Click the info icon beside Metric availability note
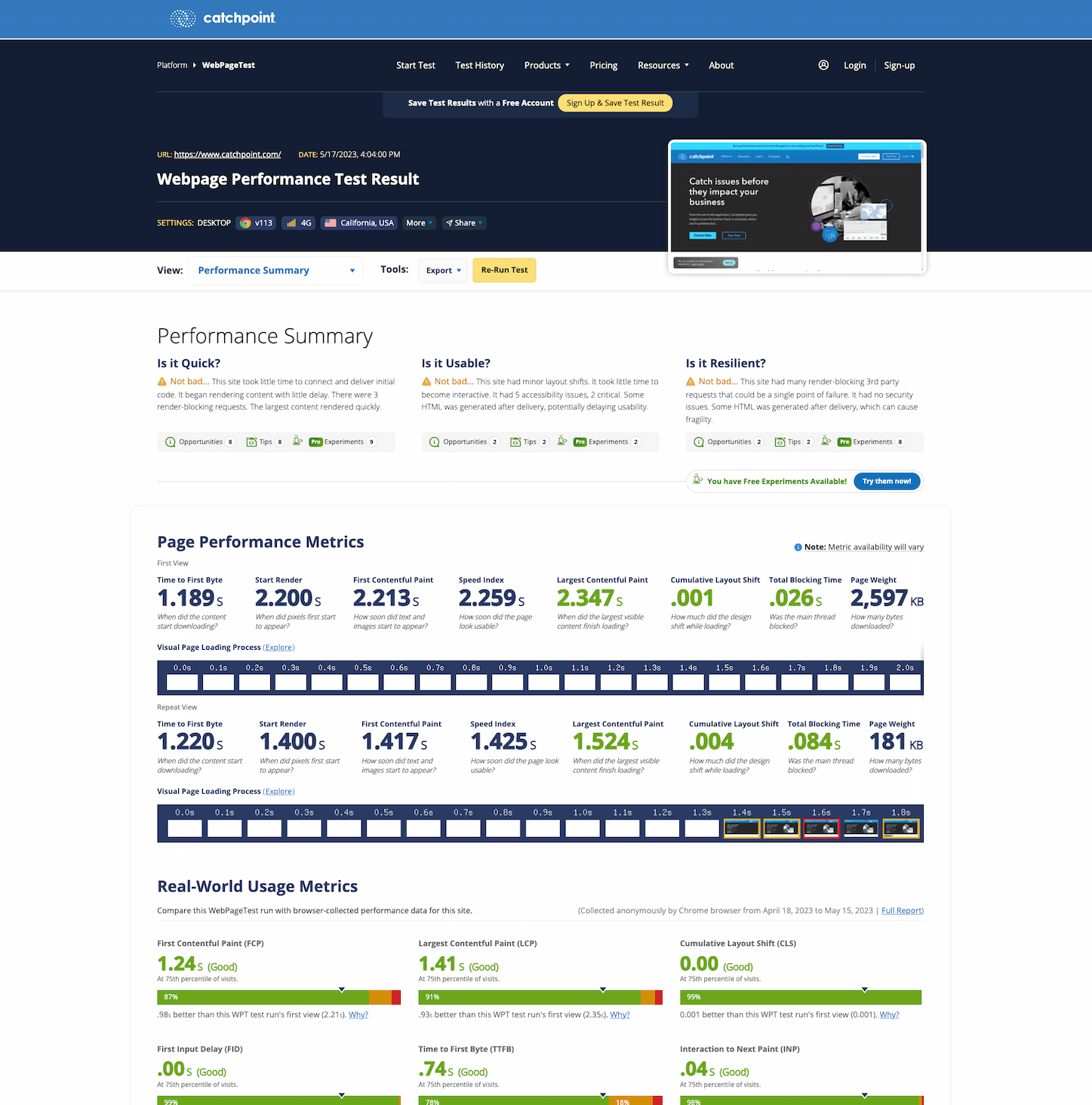 pos(798,547)
